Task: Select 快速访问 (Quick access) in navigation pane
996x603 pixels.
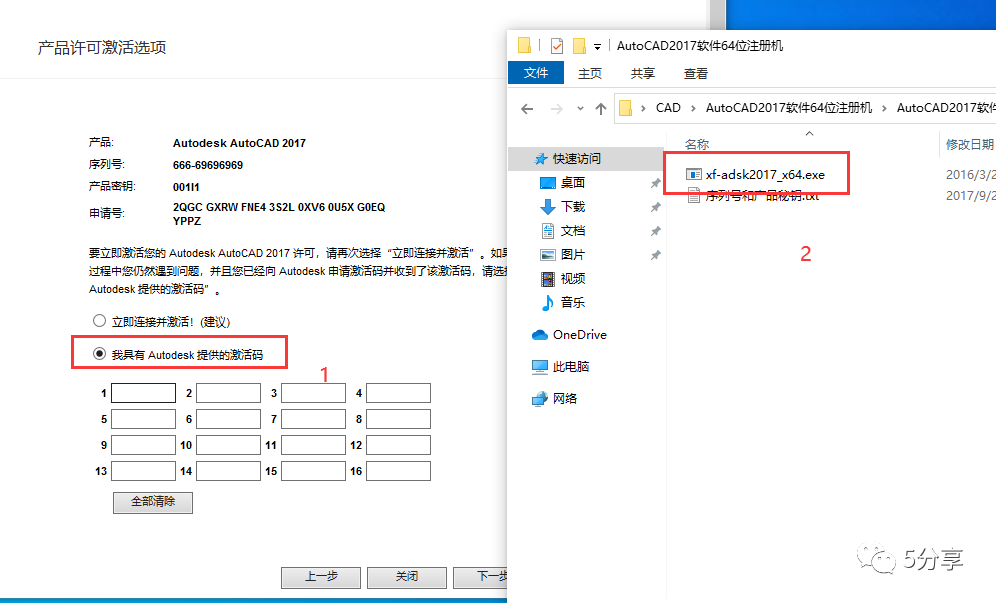Action: click(x=576, y=158)
